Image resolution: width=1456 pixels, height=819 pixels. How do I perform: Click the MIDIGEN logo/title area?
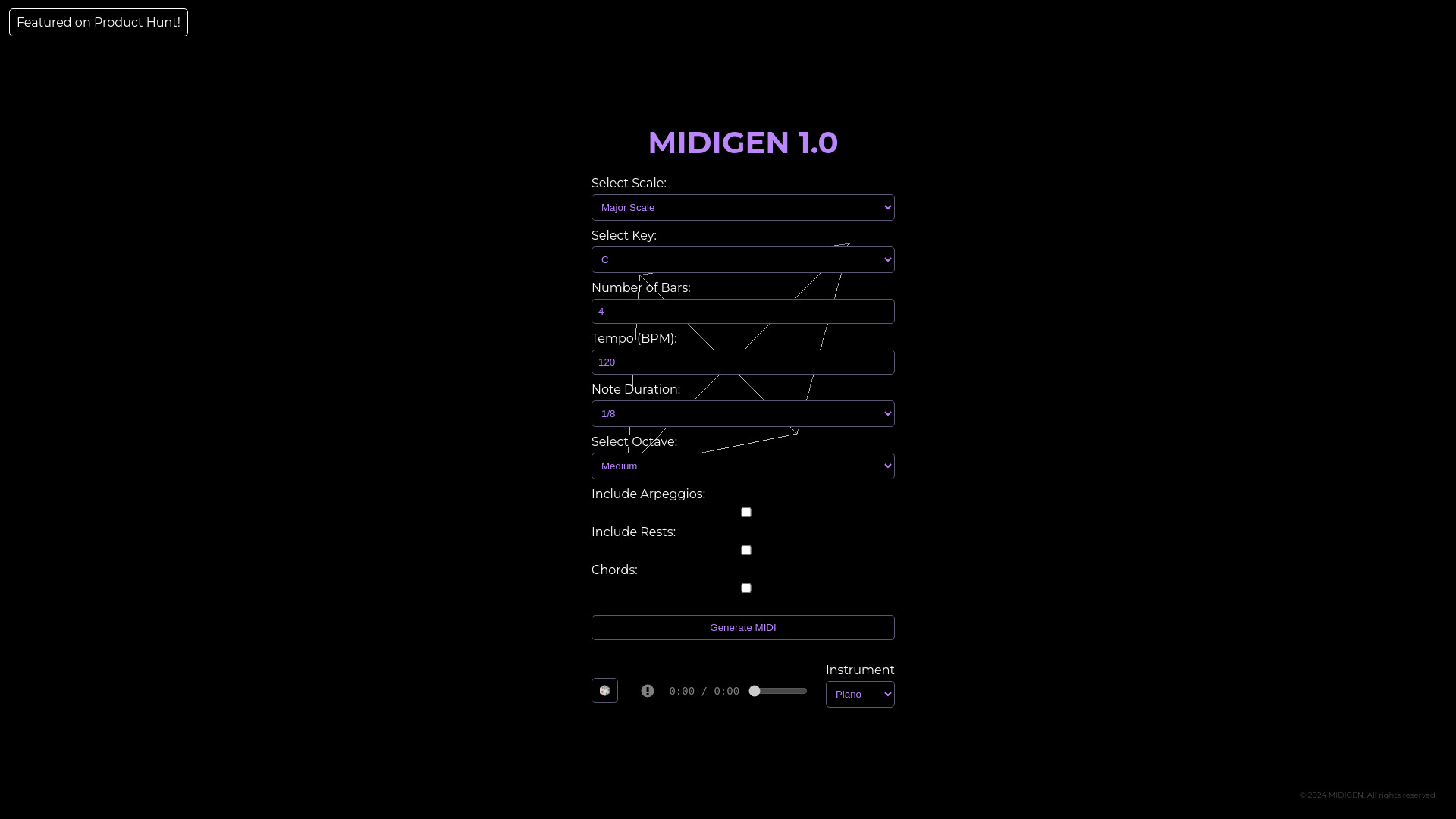(743, 142)
